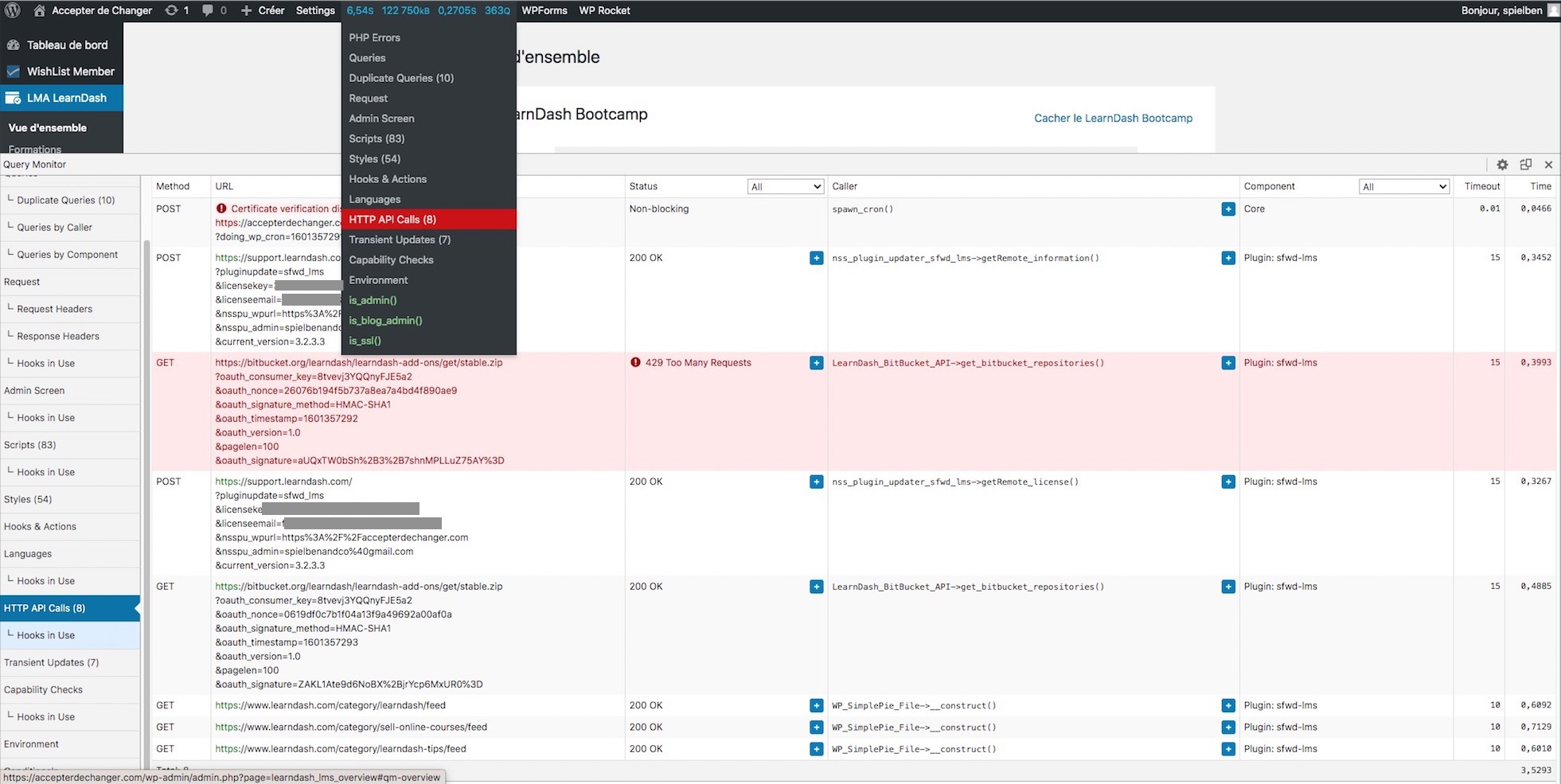
Task: Click the certificate verification error icon
Action: pyautogui.click(x=221, y=209)
